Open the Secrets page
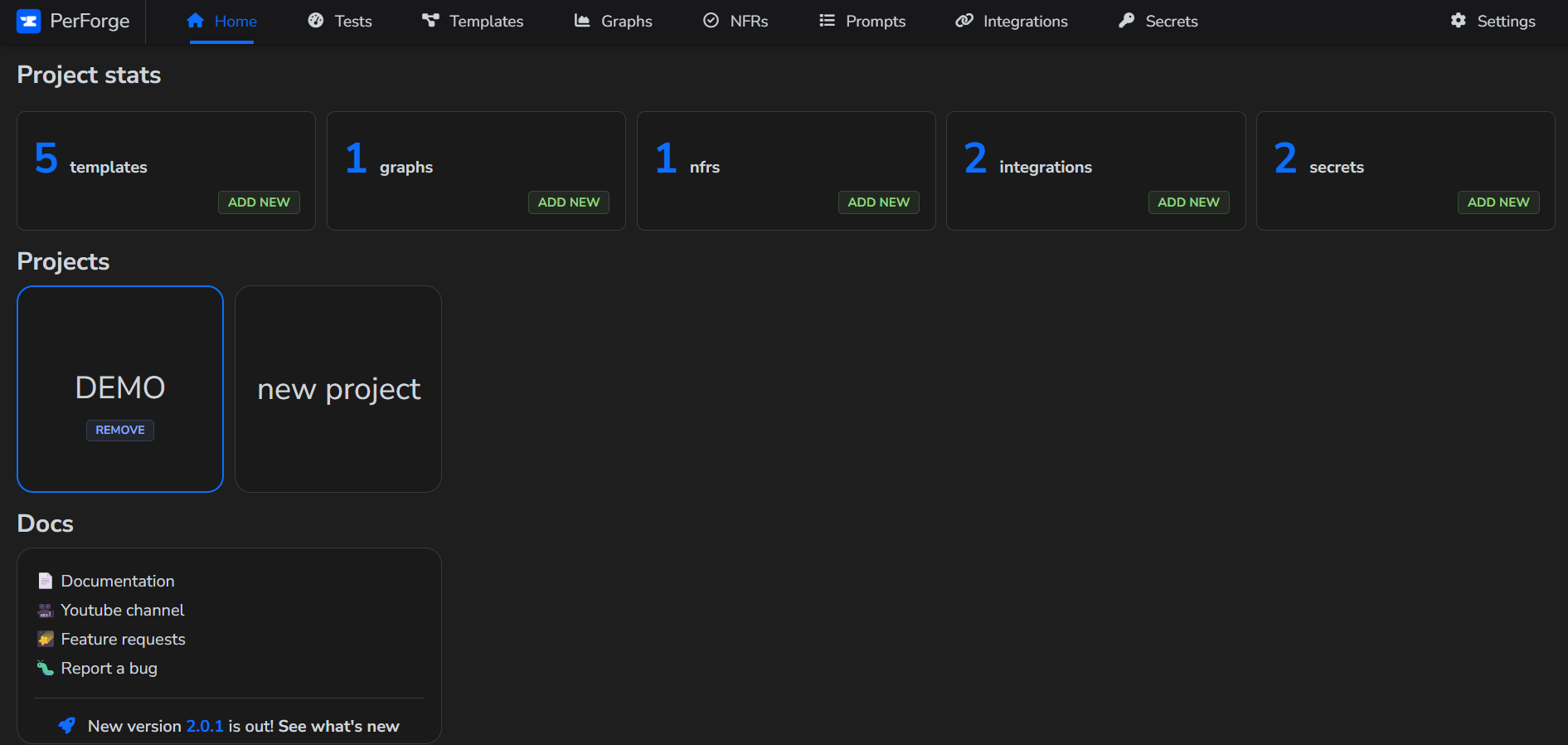 (1158, 22)
